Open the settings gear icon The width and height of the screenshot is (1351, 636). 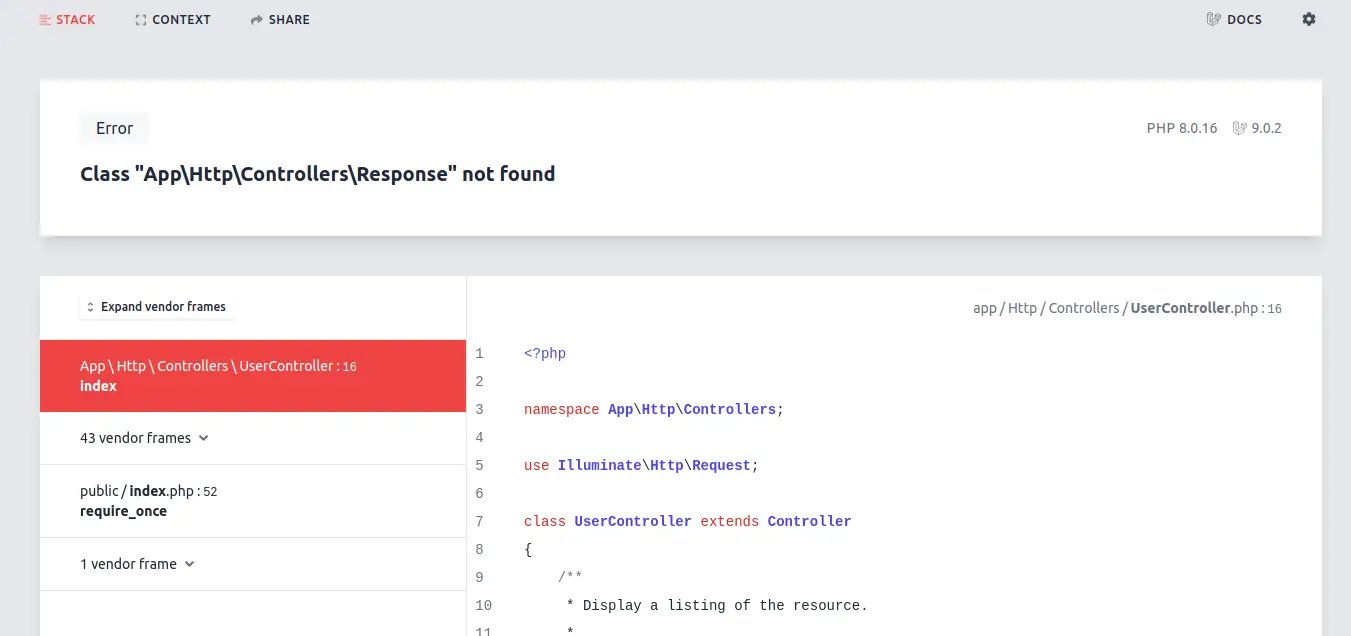(x=1308, y=19)
